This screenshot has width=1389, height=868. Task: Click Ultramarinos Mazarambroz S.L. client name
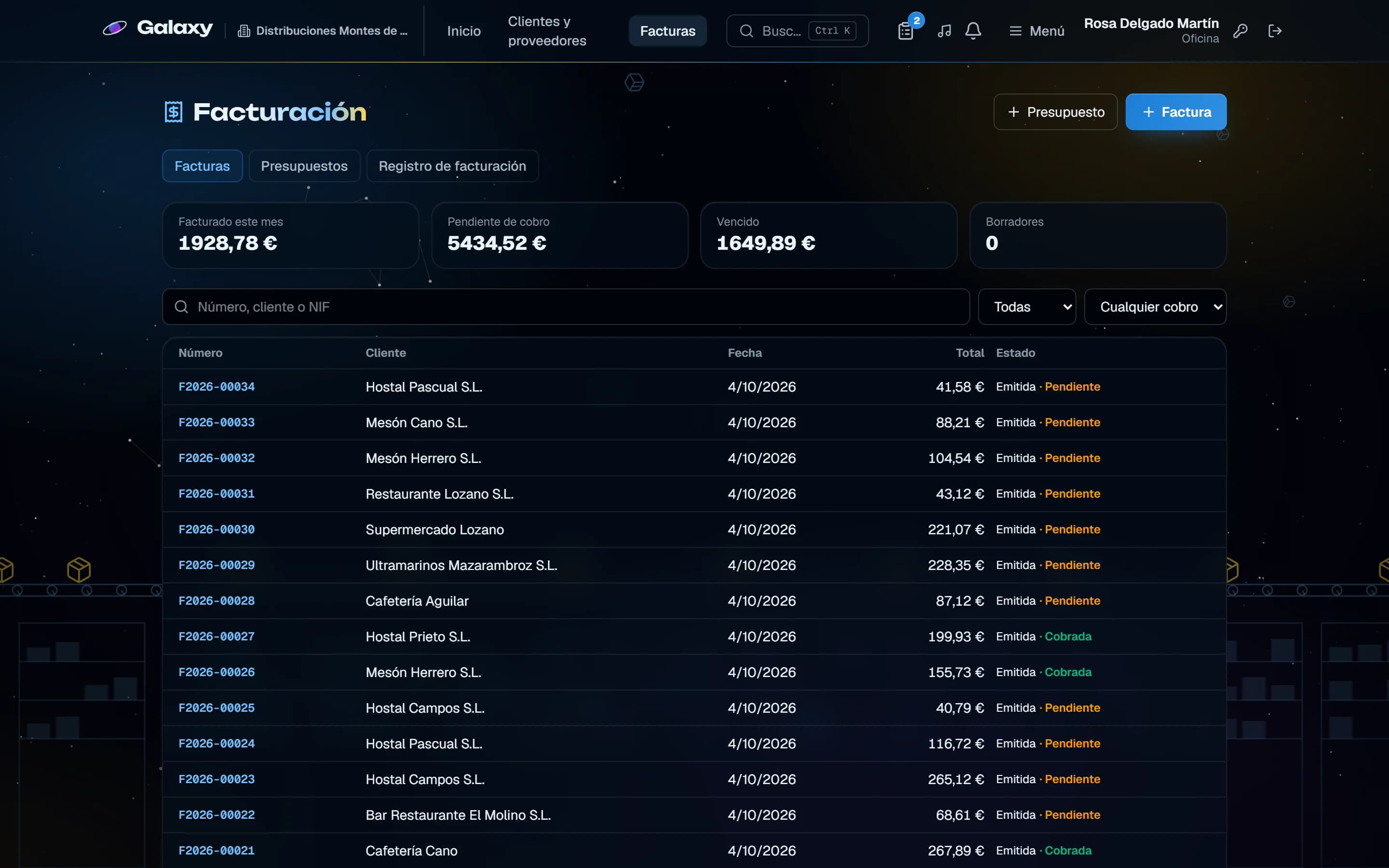pos(462,566)
